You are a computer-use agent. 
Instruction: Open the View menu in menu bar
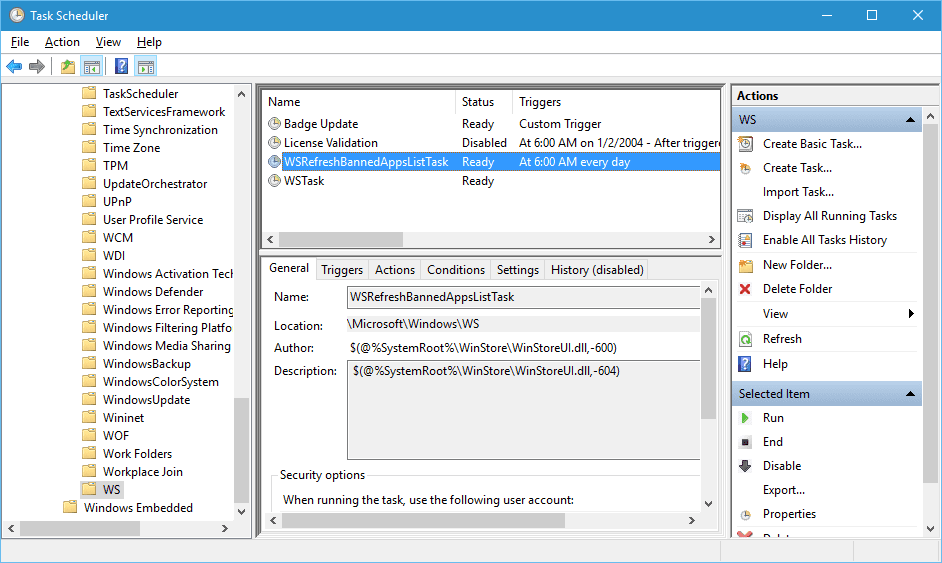pyautogui.click(x=108, y=42)
